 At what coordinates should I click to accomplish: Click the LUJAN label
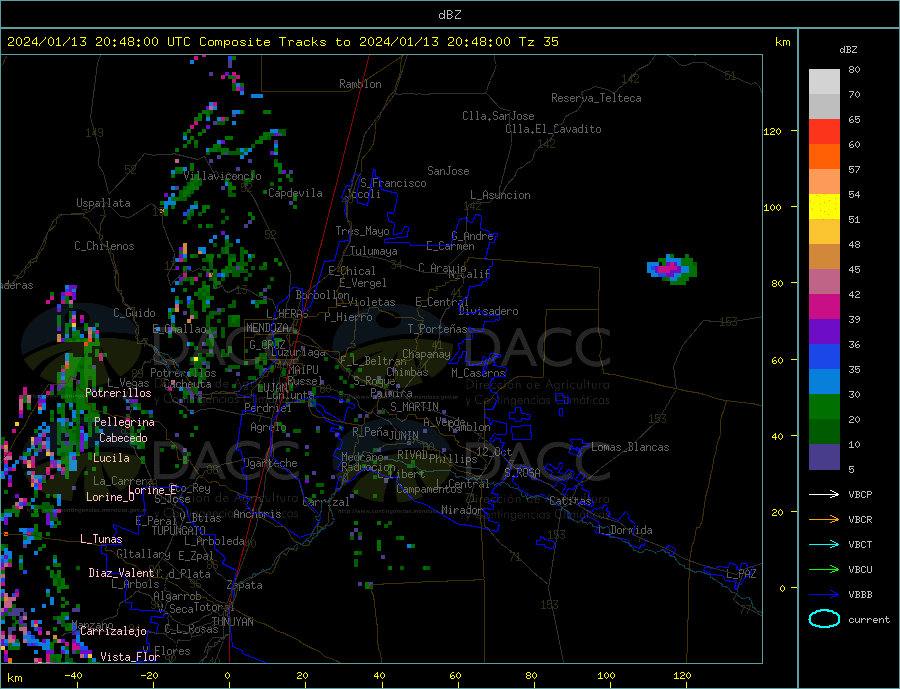(273, 388)
